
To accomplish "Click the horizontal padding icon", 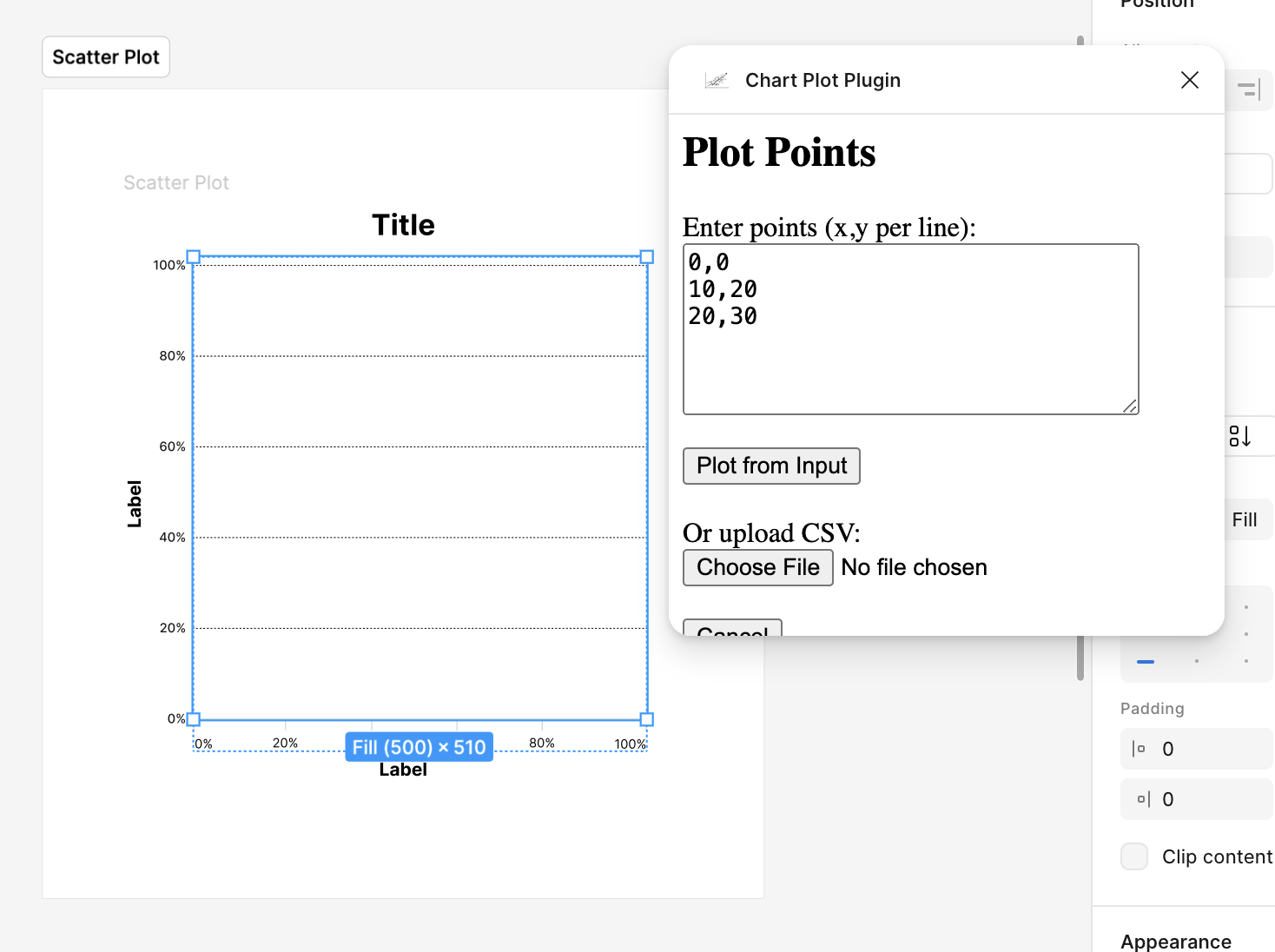I will point(1140,749).
